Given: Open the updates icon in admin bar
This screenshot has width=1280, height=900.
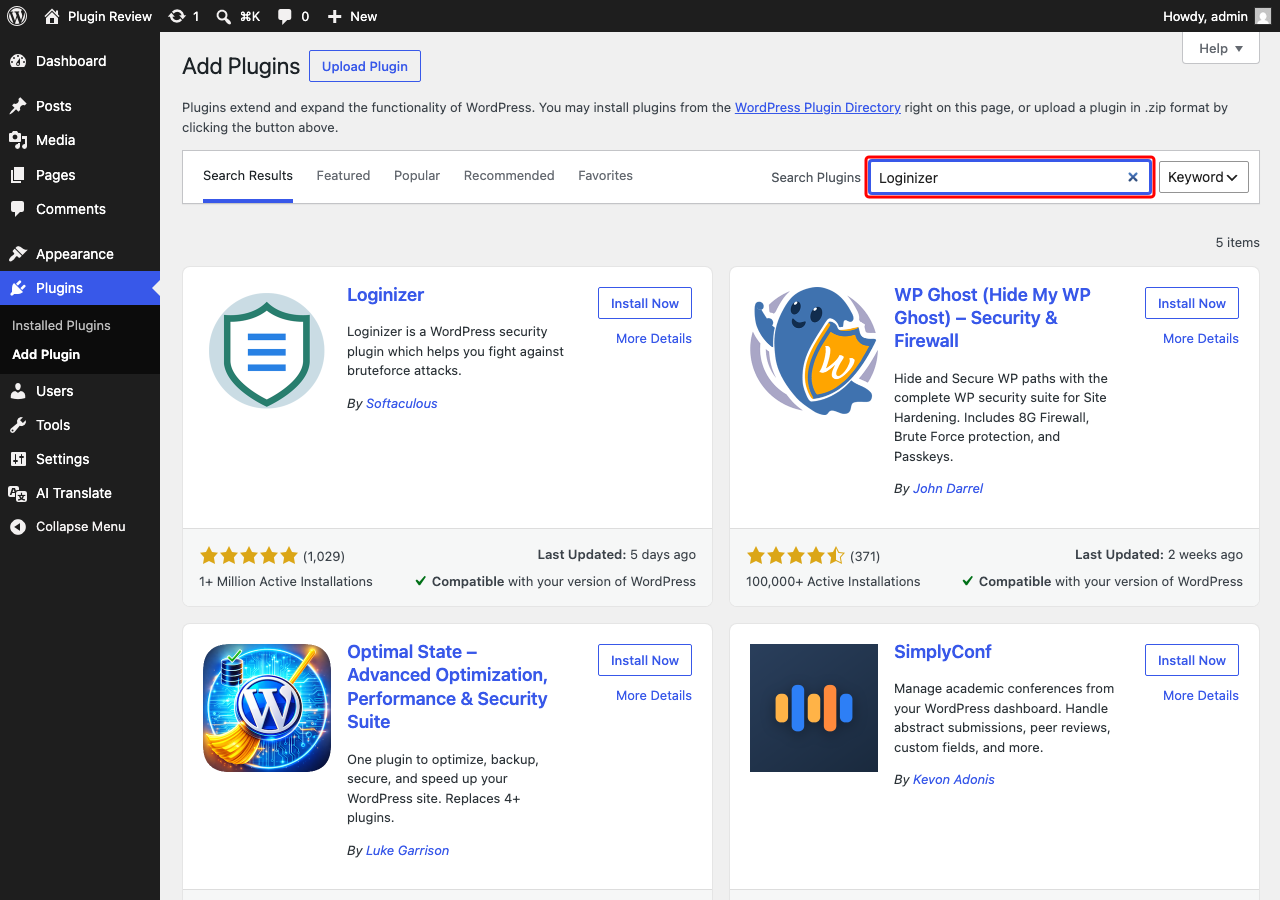Looking at the screenshot, I should [177, 16].
